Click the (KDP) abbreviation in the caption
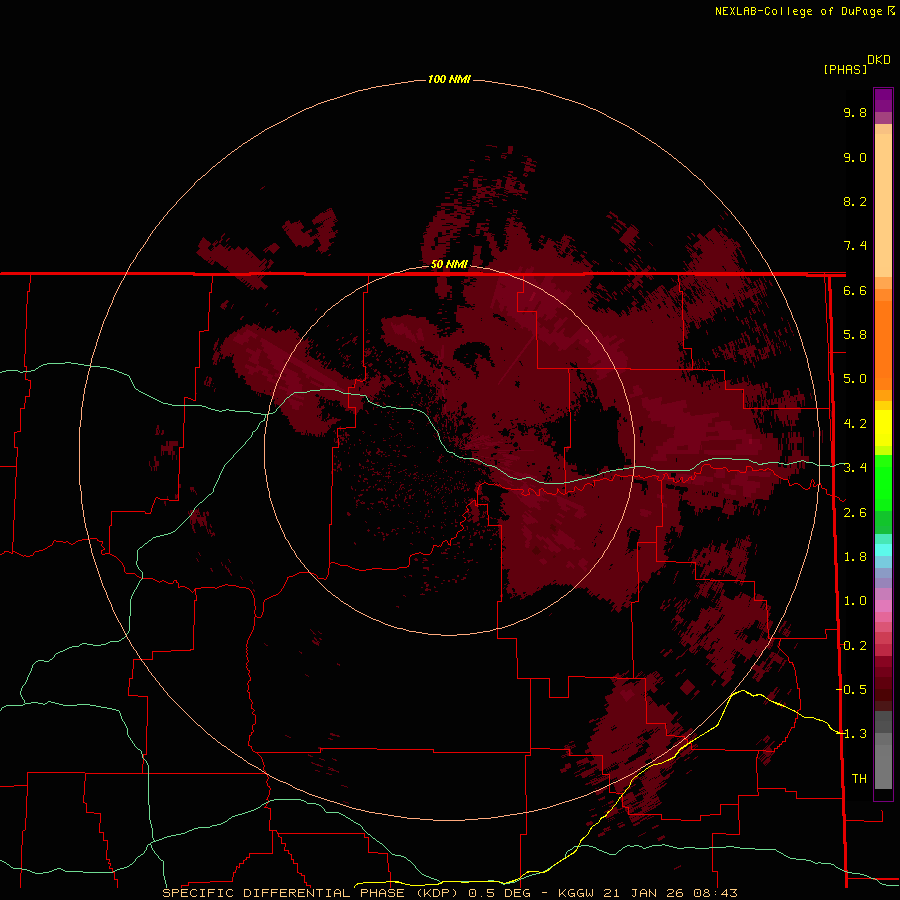Screen dimensions: 900x900 [x=437, y=893]
